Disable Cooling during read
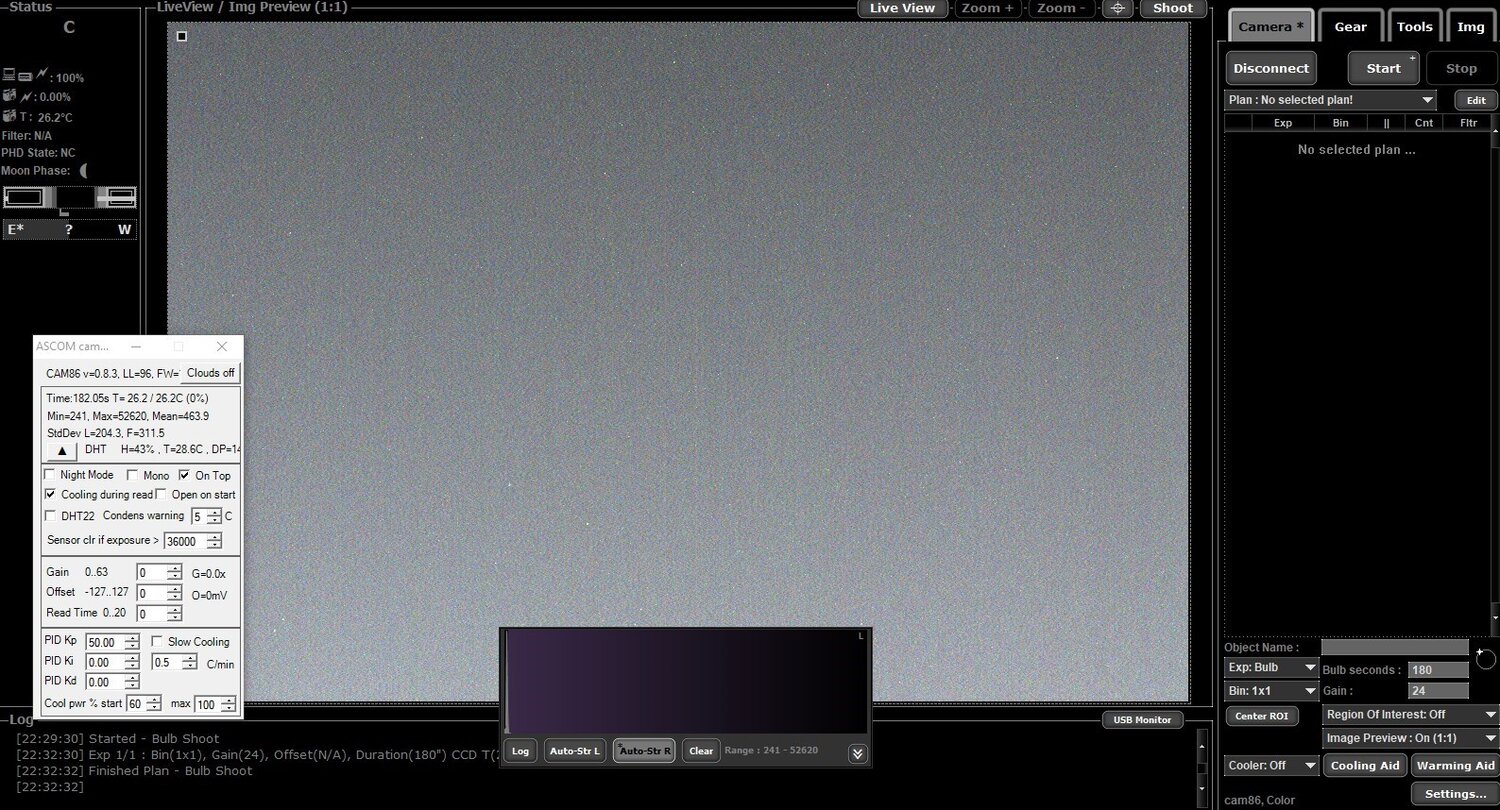 pyautogui.click(x=50, y=495)
